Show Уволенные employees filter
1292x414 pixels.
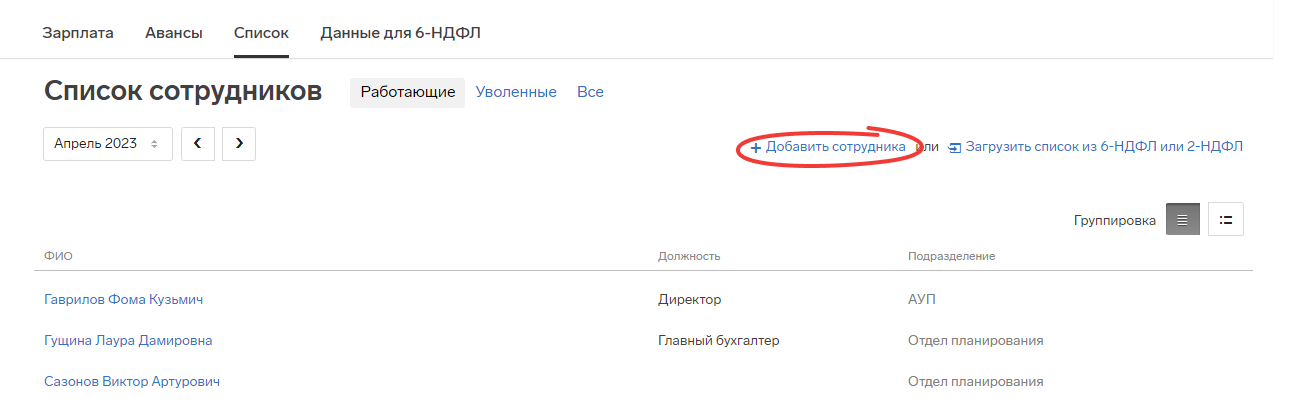coord(516,92)
